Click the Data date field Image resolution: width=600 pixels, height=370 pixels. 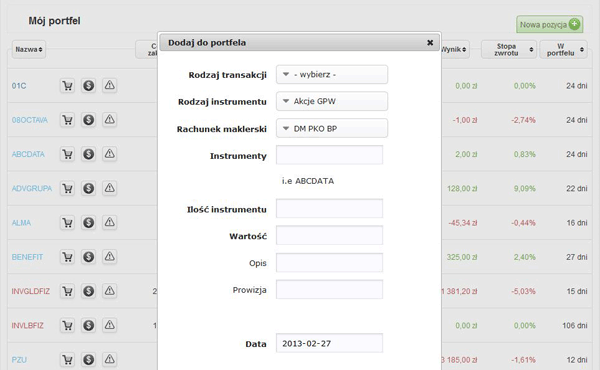(x=329, y=343)
